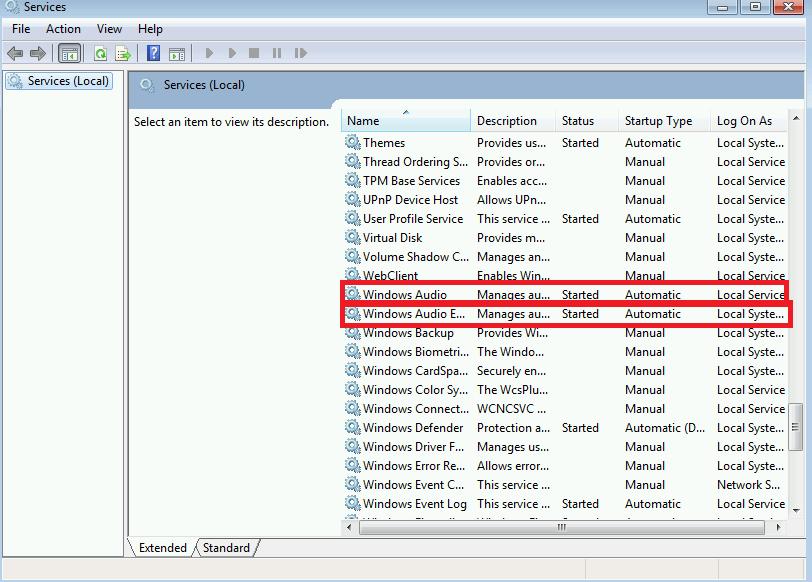The image size is (812, 582).
Task: Select the Windows Event C... service
Action: (565, 485)
